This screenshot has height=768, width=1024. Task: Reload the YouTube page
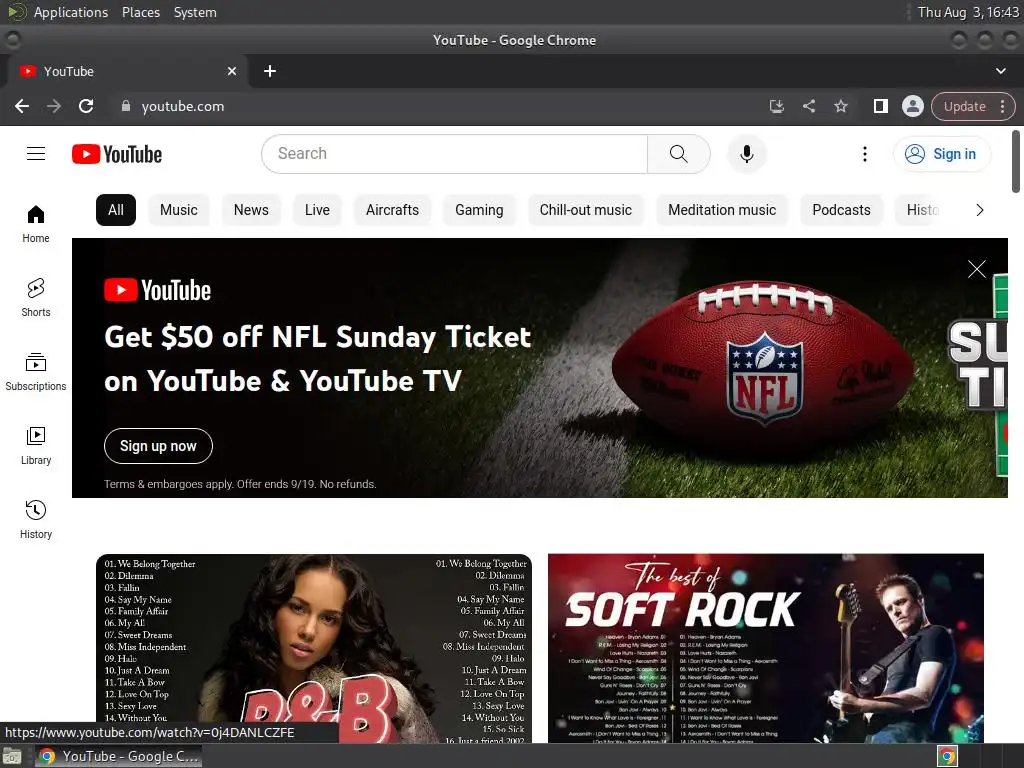point(86,106)
